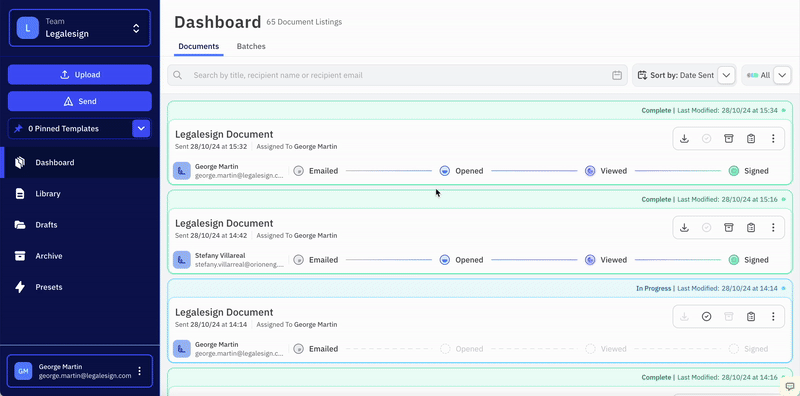This screenshot has width=800, height=396.
Task: Open user menu dots beside George Martin
Action: [140, 371]
